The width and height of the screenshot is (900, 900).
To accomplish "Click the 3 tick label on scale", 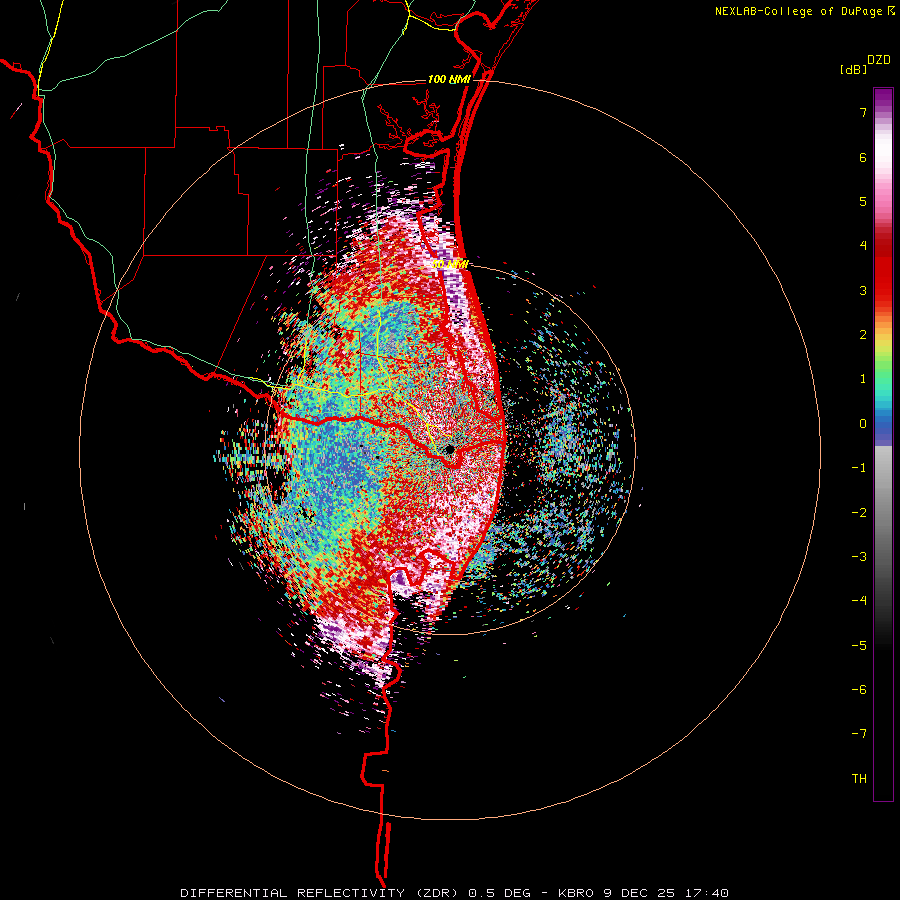I will coord(863,290).
